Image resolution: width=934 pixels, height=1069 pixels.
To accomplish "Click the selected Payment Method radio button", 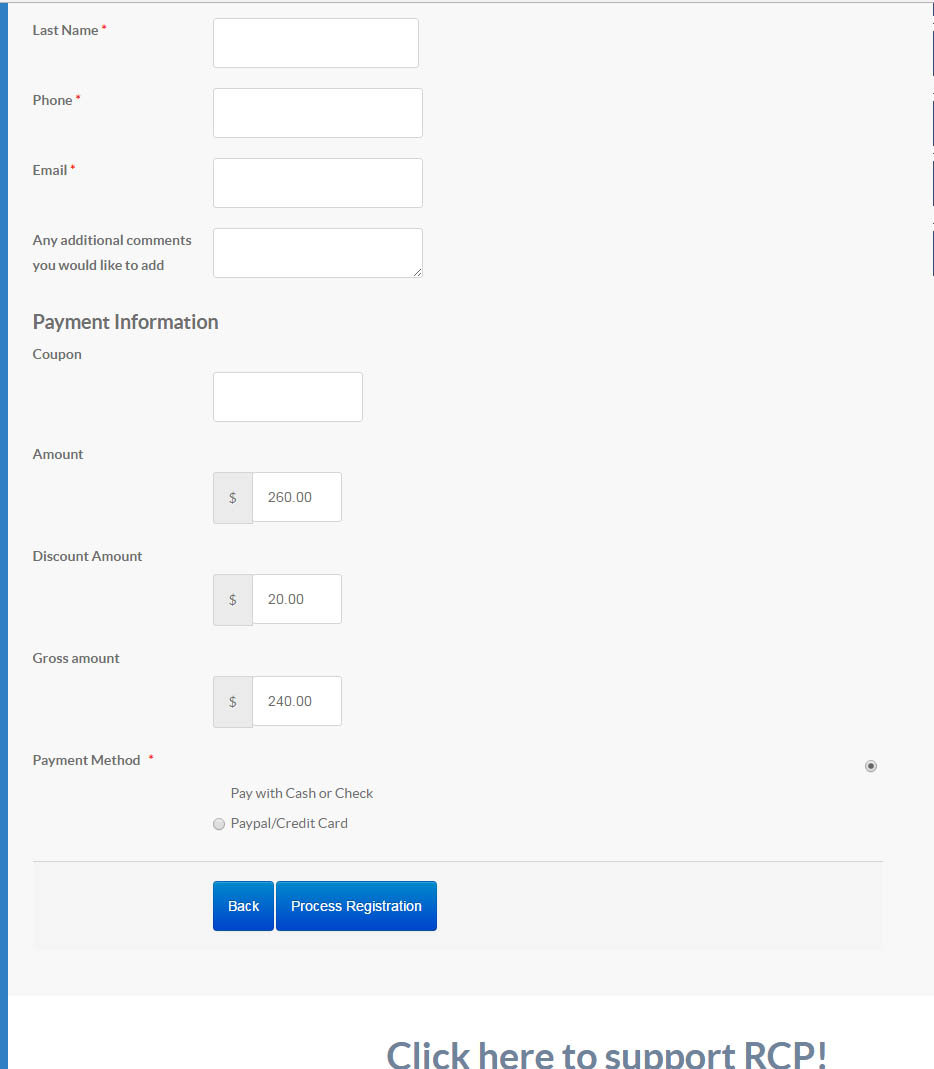I will click(x=871, y=766).
